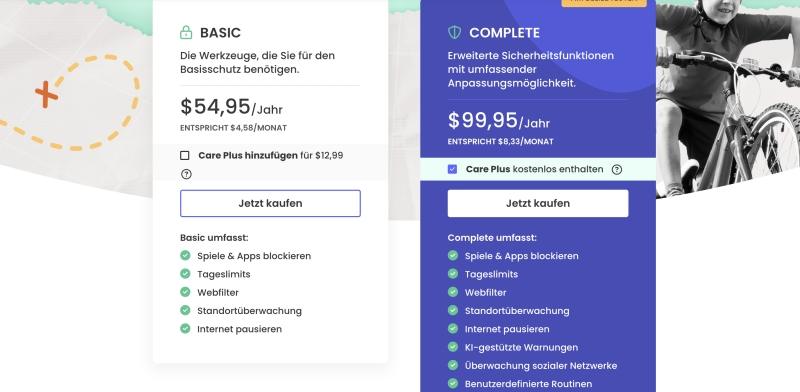Select the BASIC plan heading

click(220, 33)
